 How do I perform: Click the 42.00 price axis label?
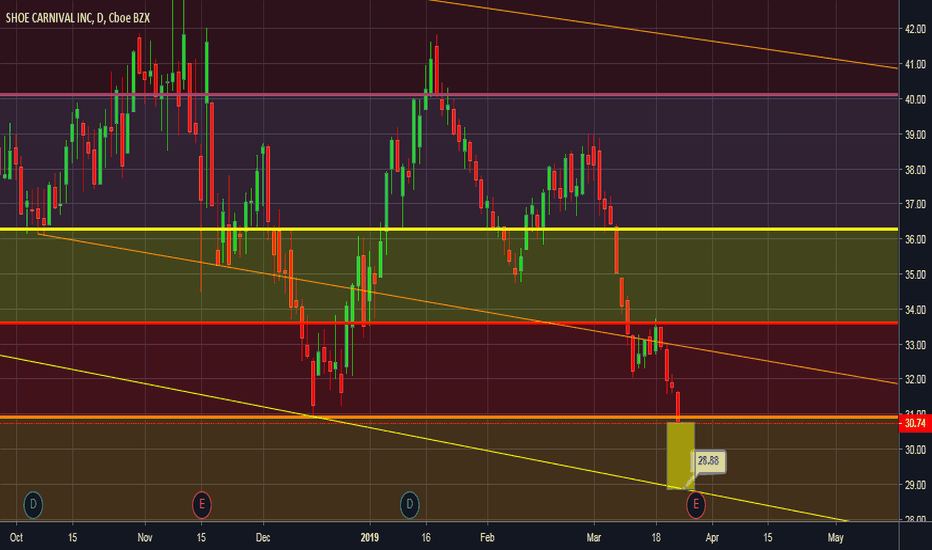pyautogui.click(x=915, y=29)
